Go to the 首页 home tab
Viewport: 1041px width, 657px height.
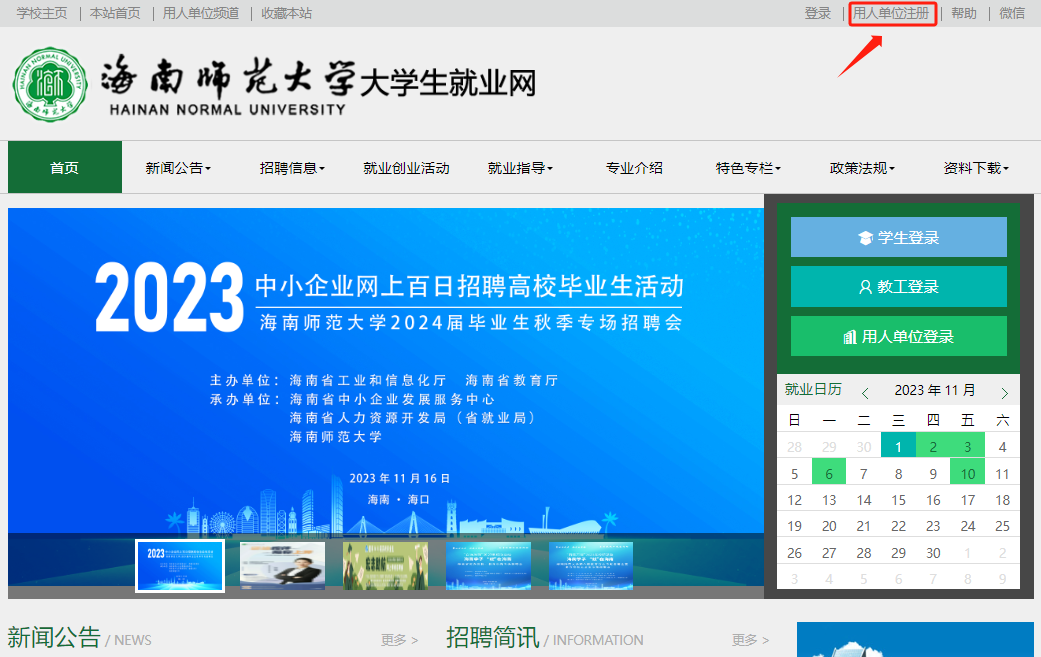click(65, 168)
